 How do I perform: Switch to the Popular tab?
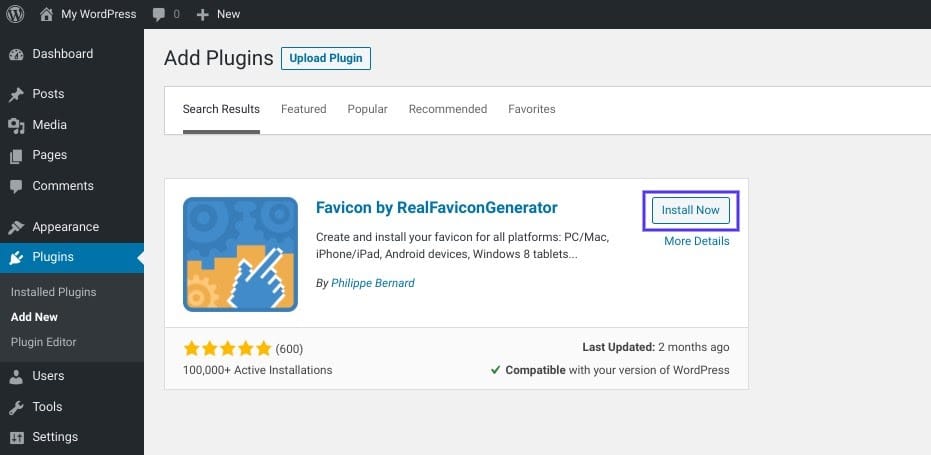click(367, 109)
